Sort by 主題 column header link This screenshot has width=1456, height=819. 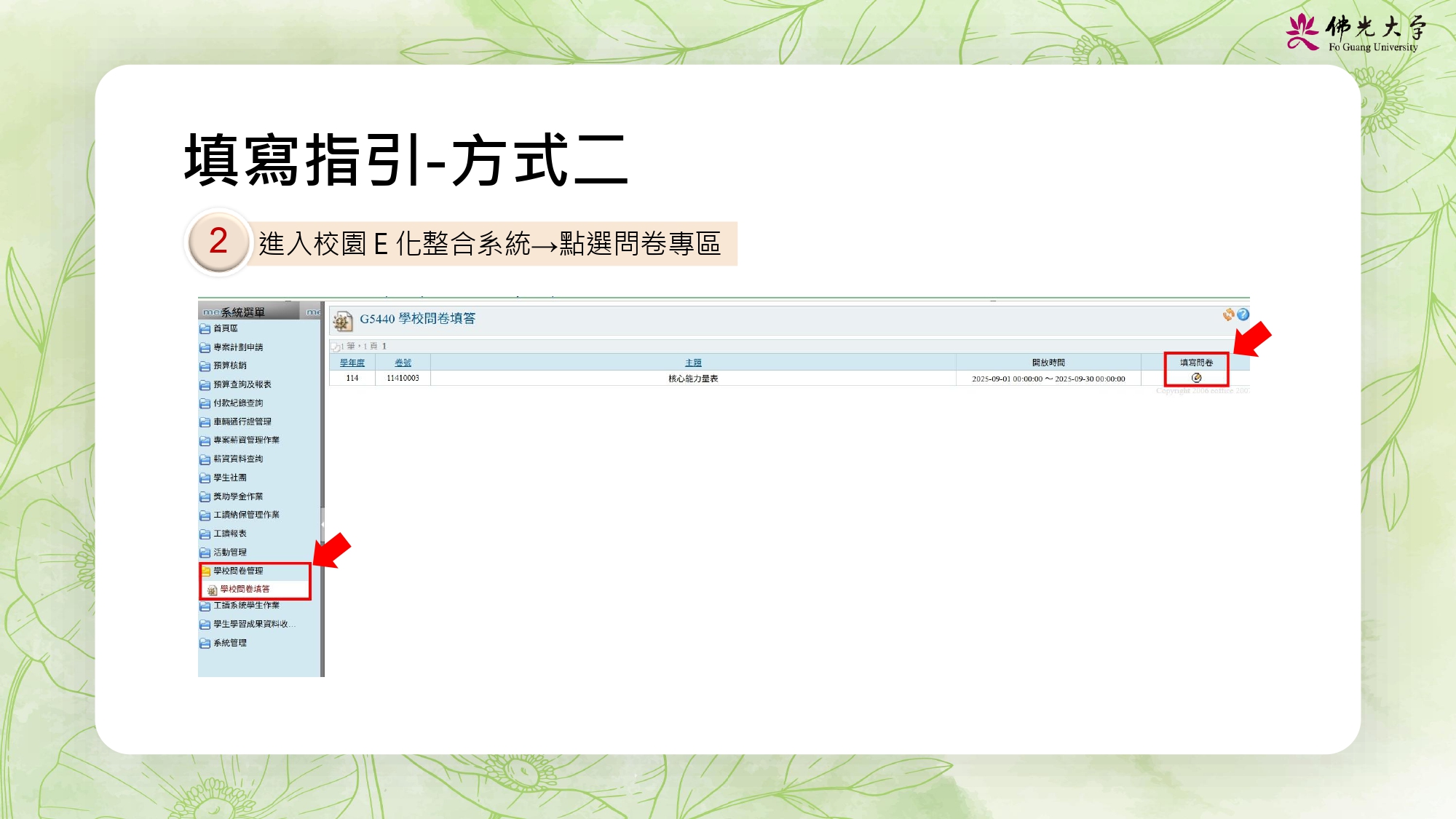[x=693, y=363]
